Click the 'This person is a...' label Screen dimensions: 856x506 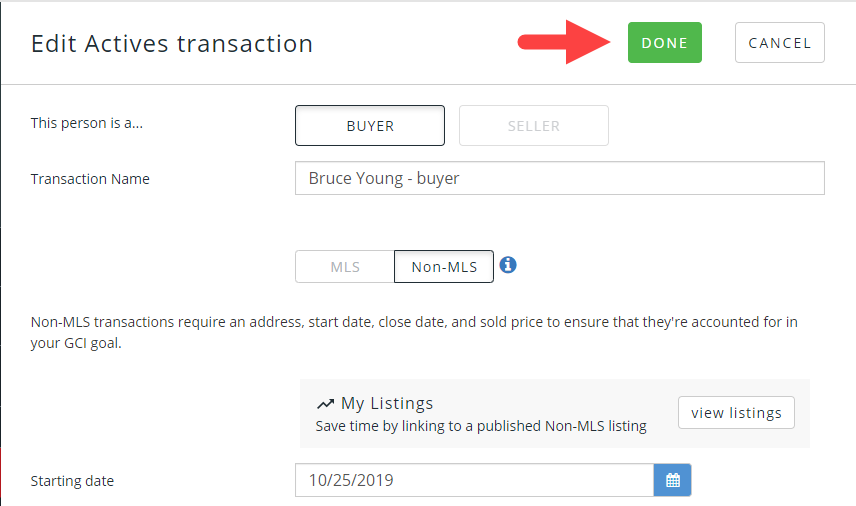click(87, 123)
